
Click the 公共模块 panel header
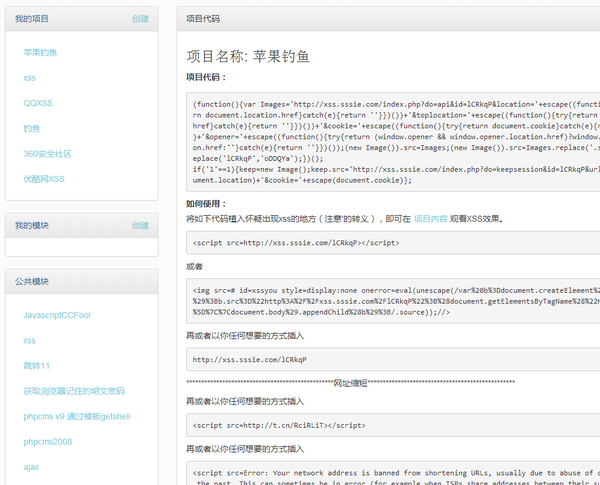point(82,281)
